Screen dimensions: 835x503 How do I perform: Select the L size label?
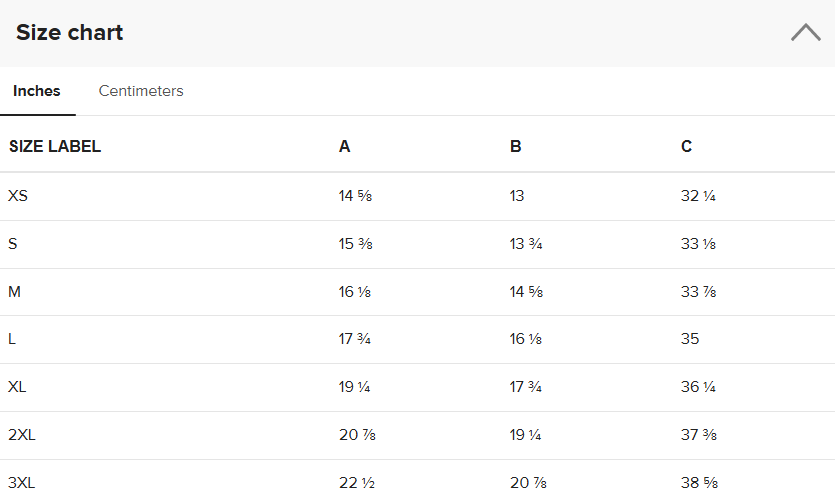pos(12,339)
